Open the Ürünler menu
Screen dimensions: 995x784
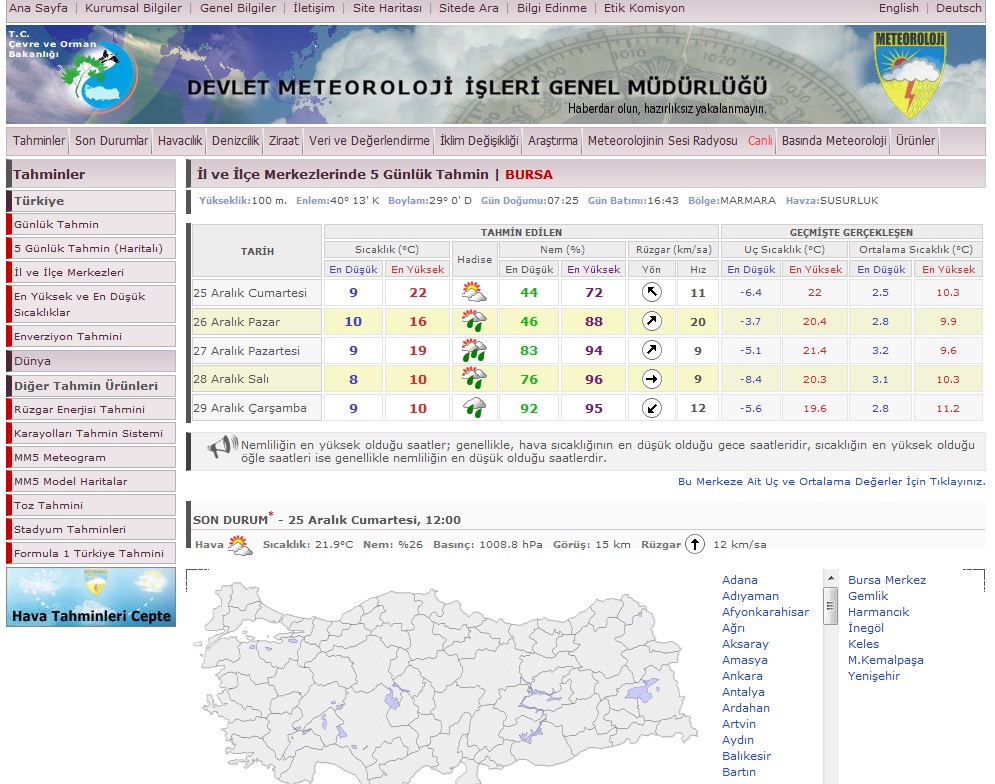pos(915,140)
